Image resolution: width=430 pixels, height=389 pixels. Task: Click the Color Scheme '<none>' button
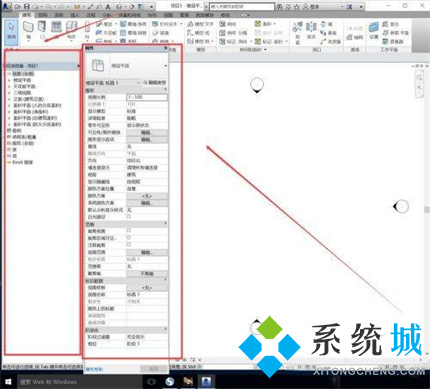click(x=147, y=196)
